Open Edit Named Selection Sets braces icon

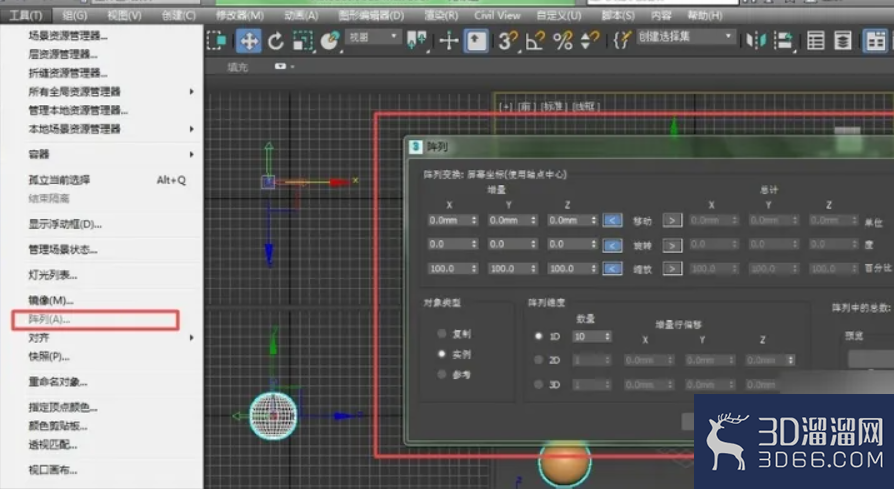click(x=621, y=40)
